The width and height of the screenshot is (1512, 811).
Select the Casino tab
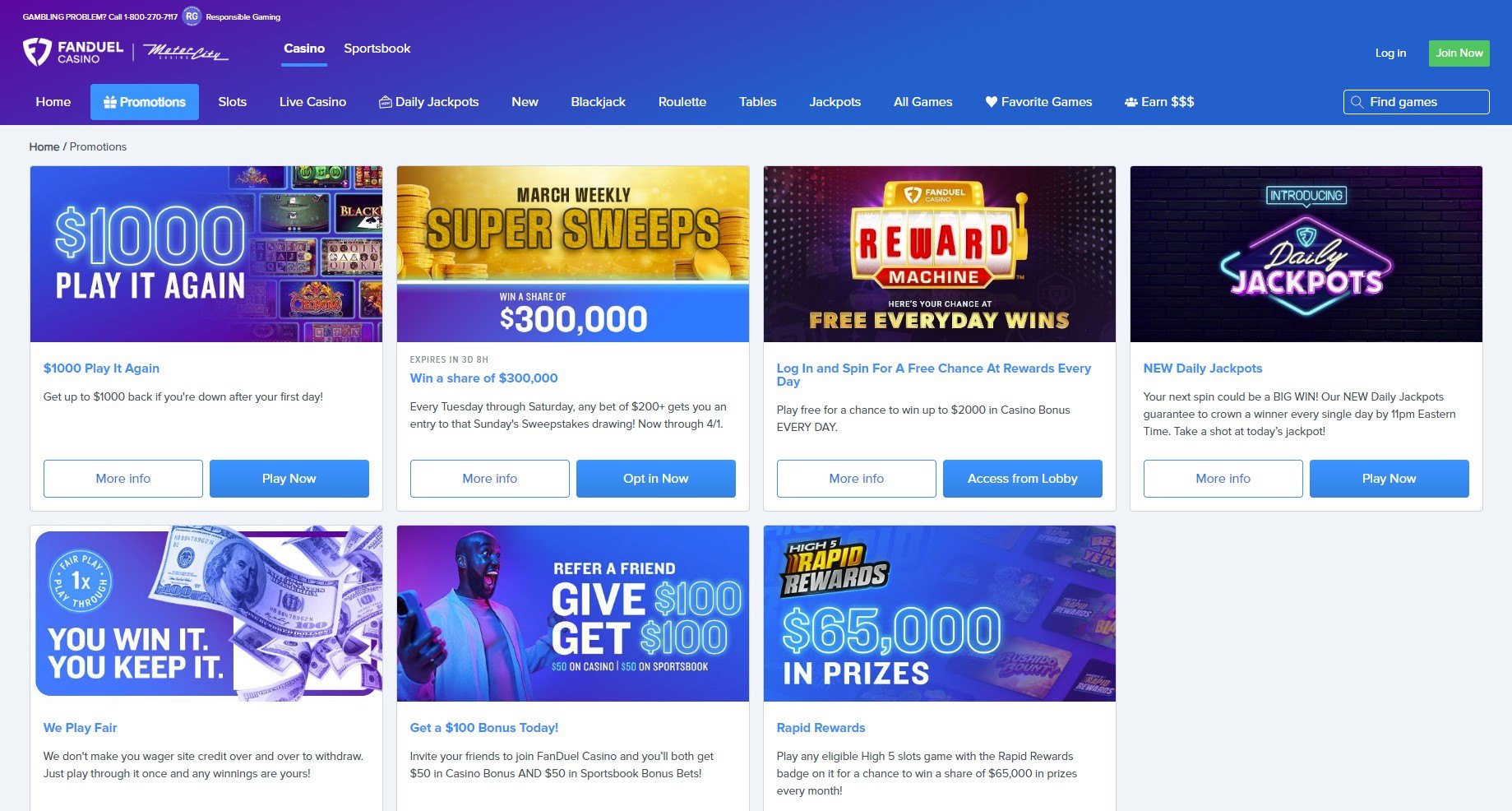pos(304,49)
